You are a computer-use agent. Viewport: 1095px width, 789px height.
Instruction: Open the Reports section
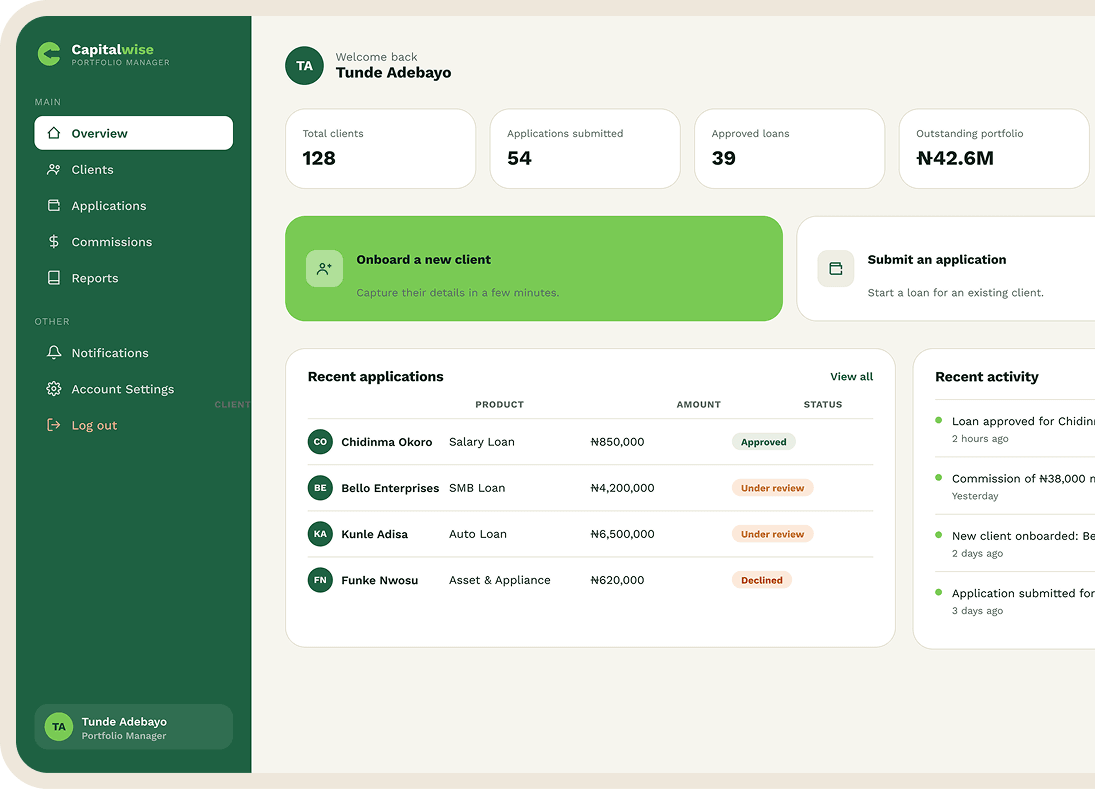coord(133,278)
